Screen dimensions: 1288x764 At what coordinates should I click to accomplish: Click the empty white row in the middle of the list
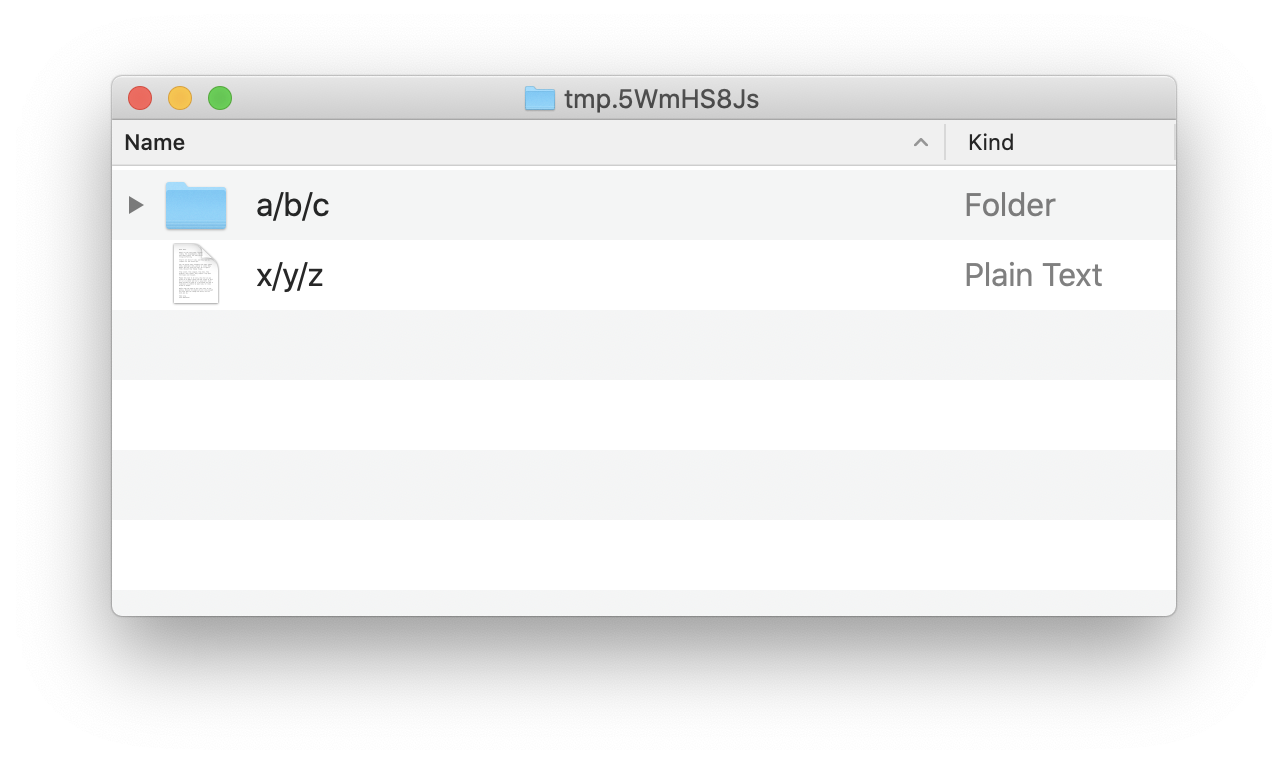click(x=644, y=415)
